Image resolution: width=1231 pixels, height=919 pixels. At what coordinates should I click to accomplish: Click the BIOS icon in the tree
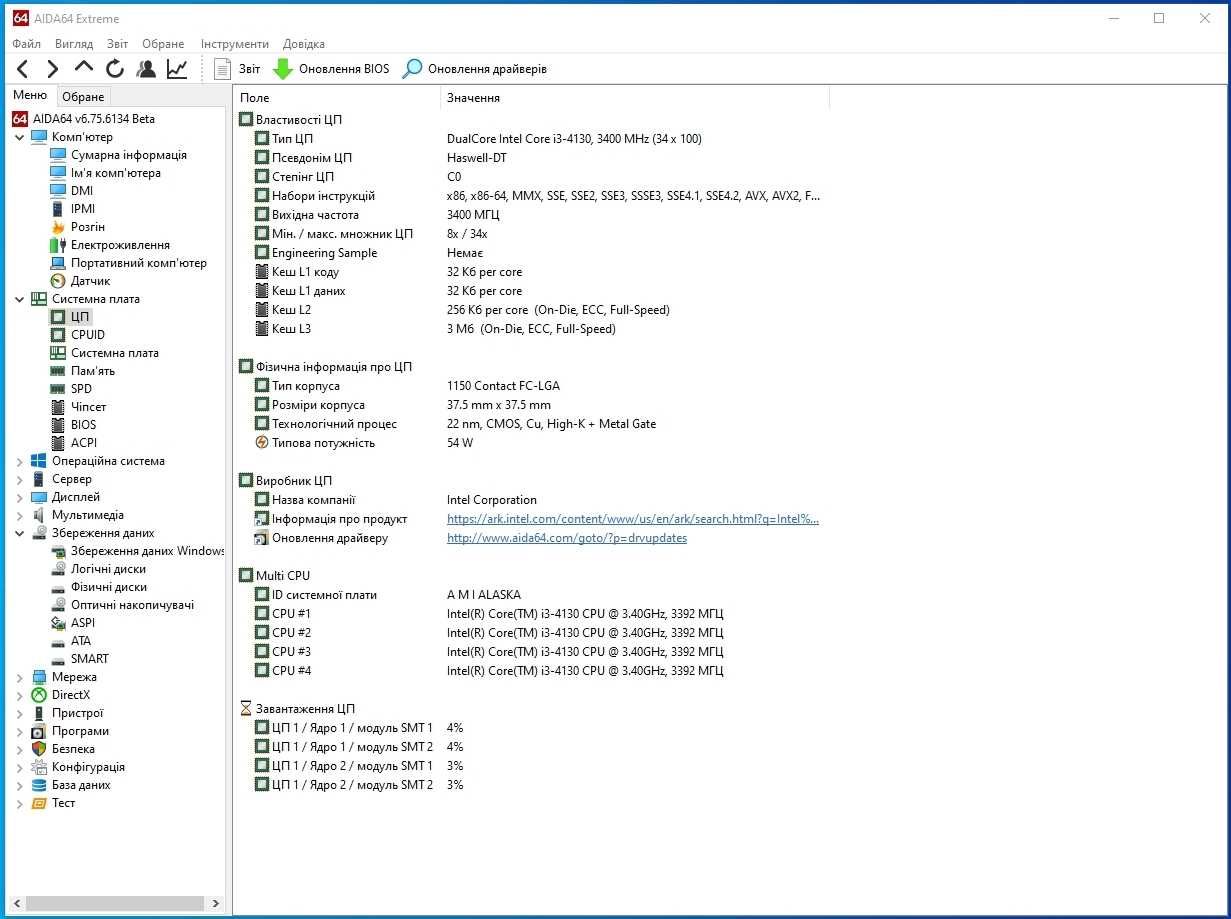pos(58,425)
